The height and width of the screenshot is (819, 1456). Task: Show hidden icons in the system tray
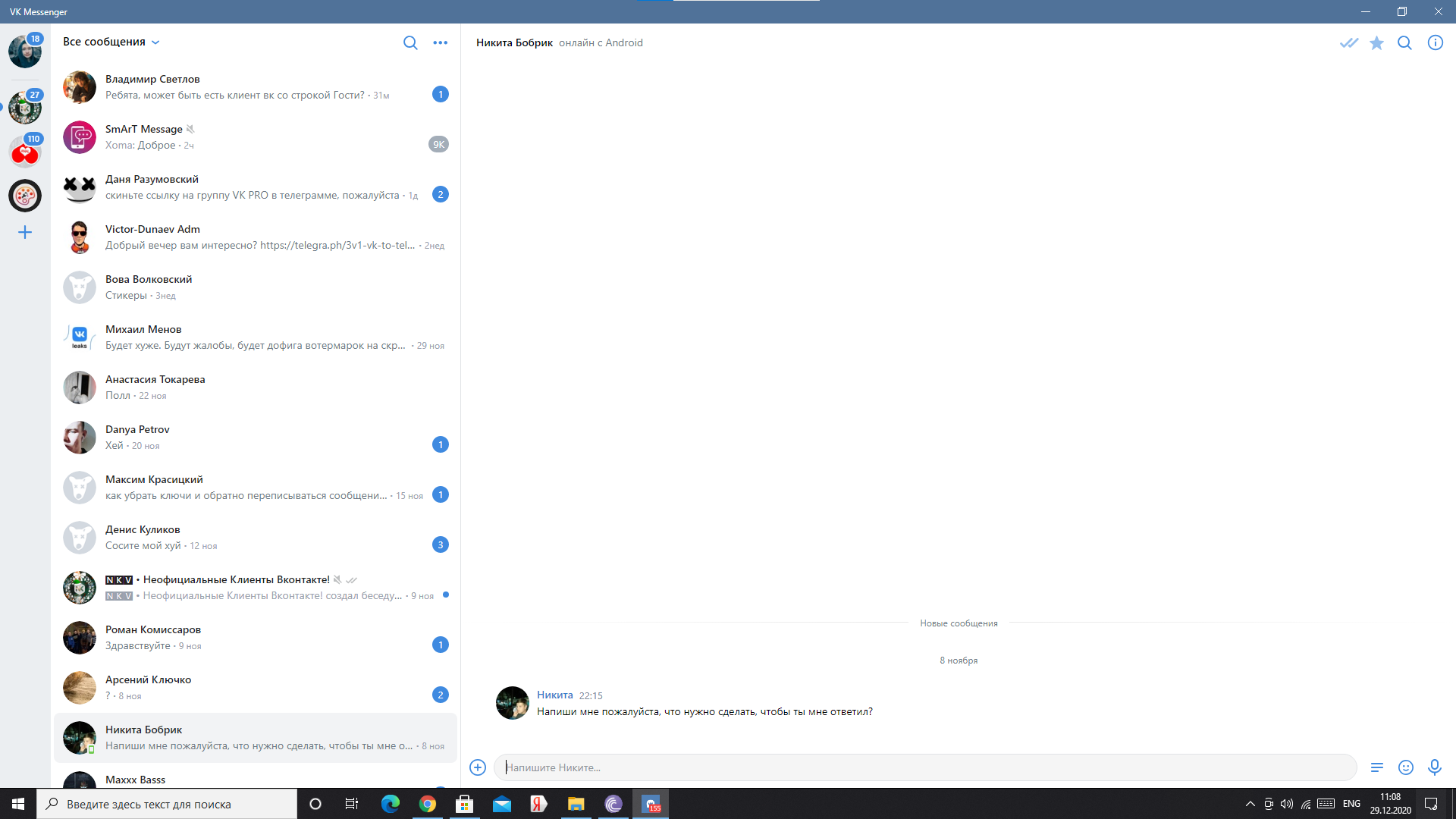pos(1250,804)
